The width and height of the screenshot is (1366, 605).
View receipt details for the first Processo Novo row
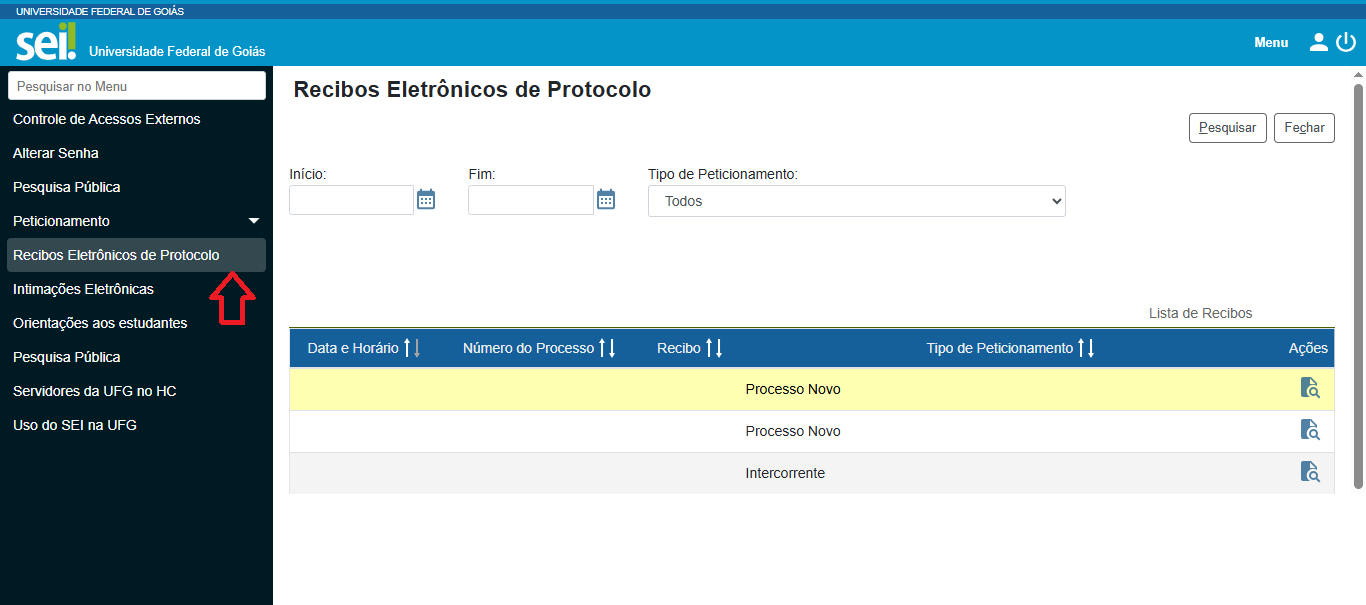pyautogui.click(x=1310, y=388)
